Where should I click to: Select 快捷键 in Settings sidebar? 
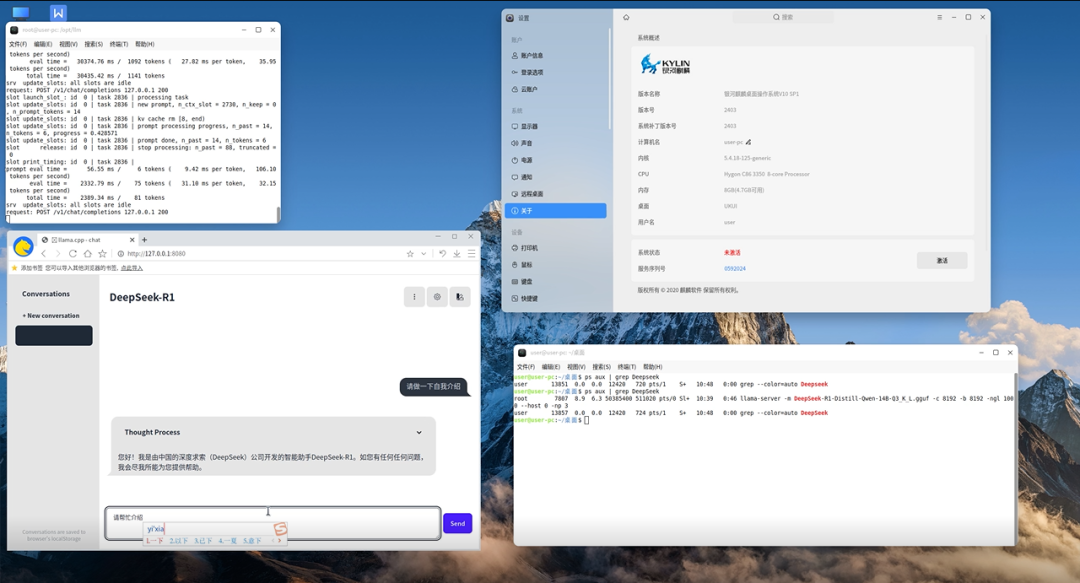click(555, 298)
